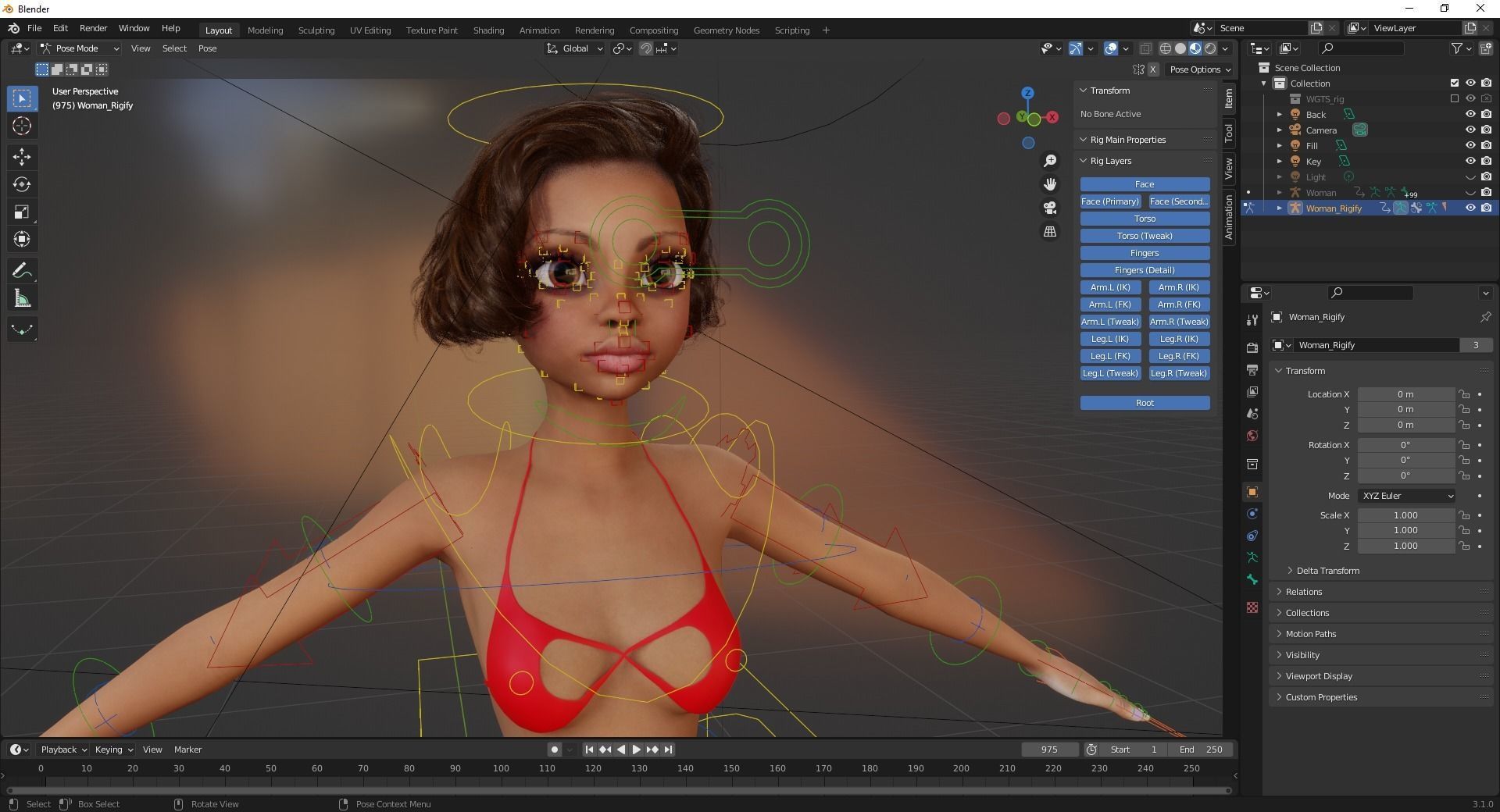Toggle Use Preview Range clock icon
Viewport: 1500px width, 812px height.
(x=1091, y=750)
